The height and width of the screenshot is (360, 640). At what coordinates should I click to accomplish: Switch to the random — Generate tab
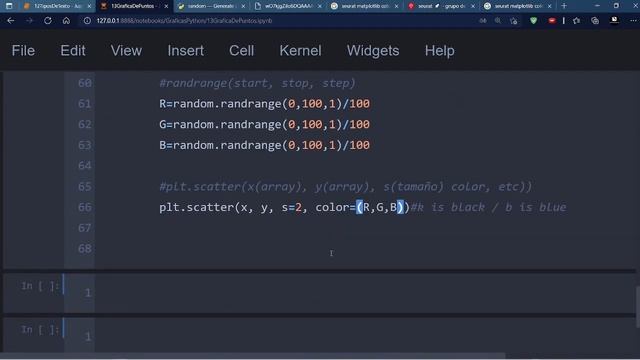click(x=211, y=6)
